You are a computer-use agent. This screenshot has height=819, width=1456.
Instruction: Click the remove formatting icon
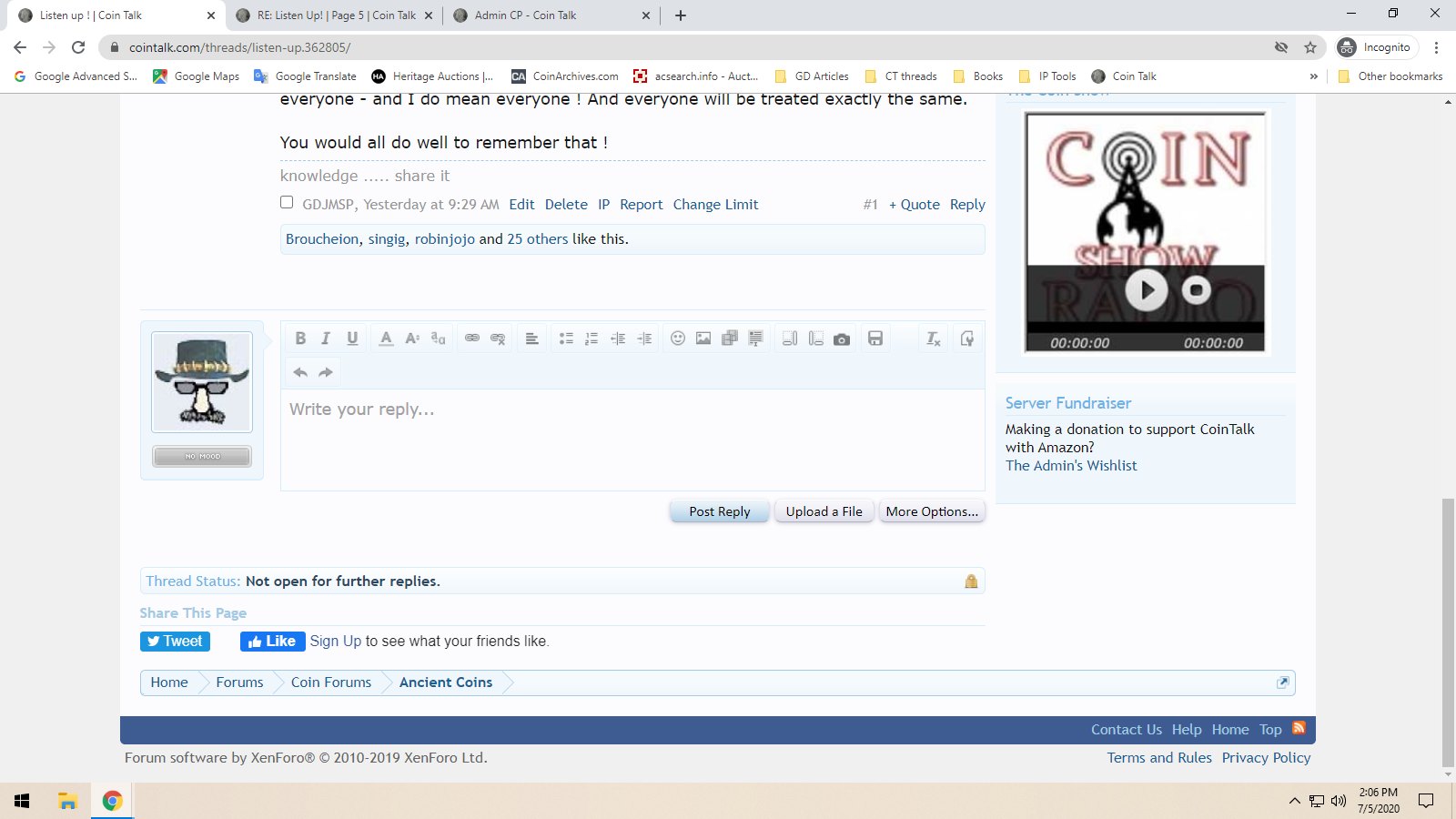(x=933, y=339)
